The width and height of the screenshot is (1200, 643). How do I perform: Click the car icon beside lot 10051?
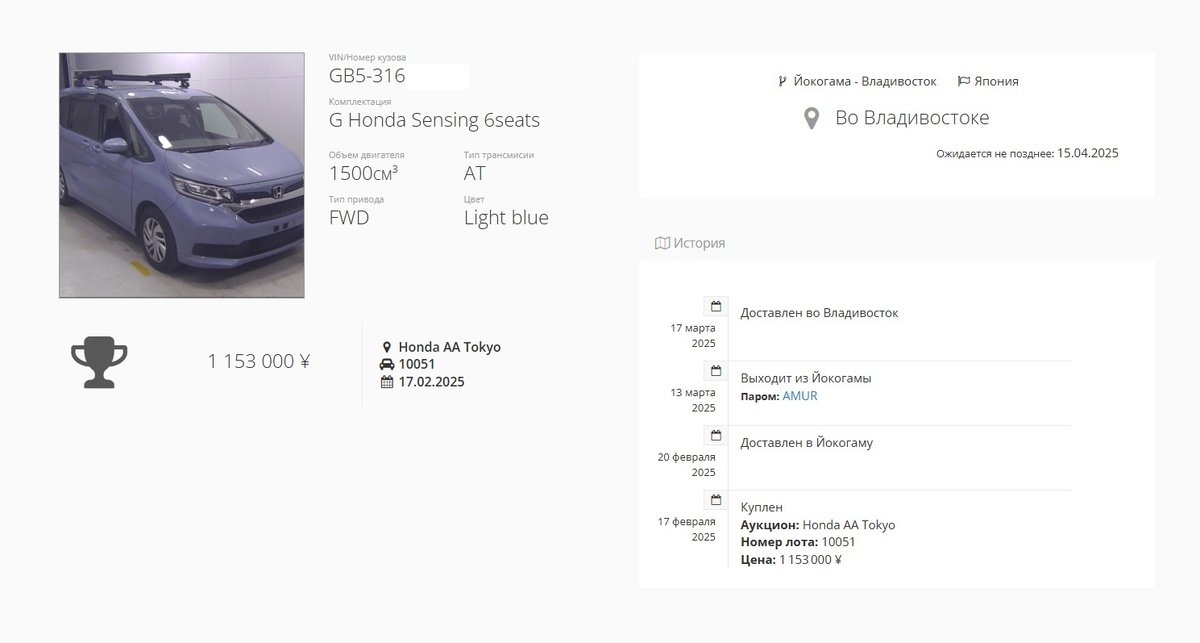click(387, 365)
